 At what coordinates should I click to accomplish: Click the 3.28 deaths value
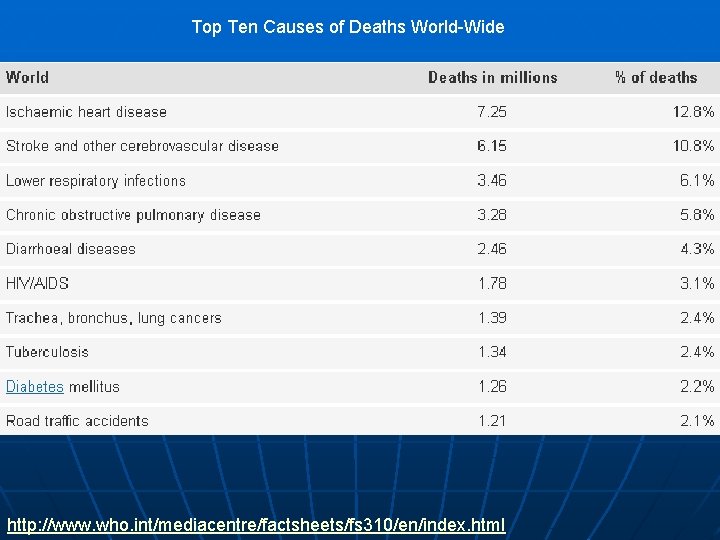pyautogui.click(x=492, y=215)
